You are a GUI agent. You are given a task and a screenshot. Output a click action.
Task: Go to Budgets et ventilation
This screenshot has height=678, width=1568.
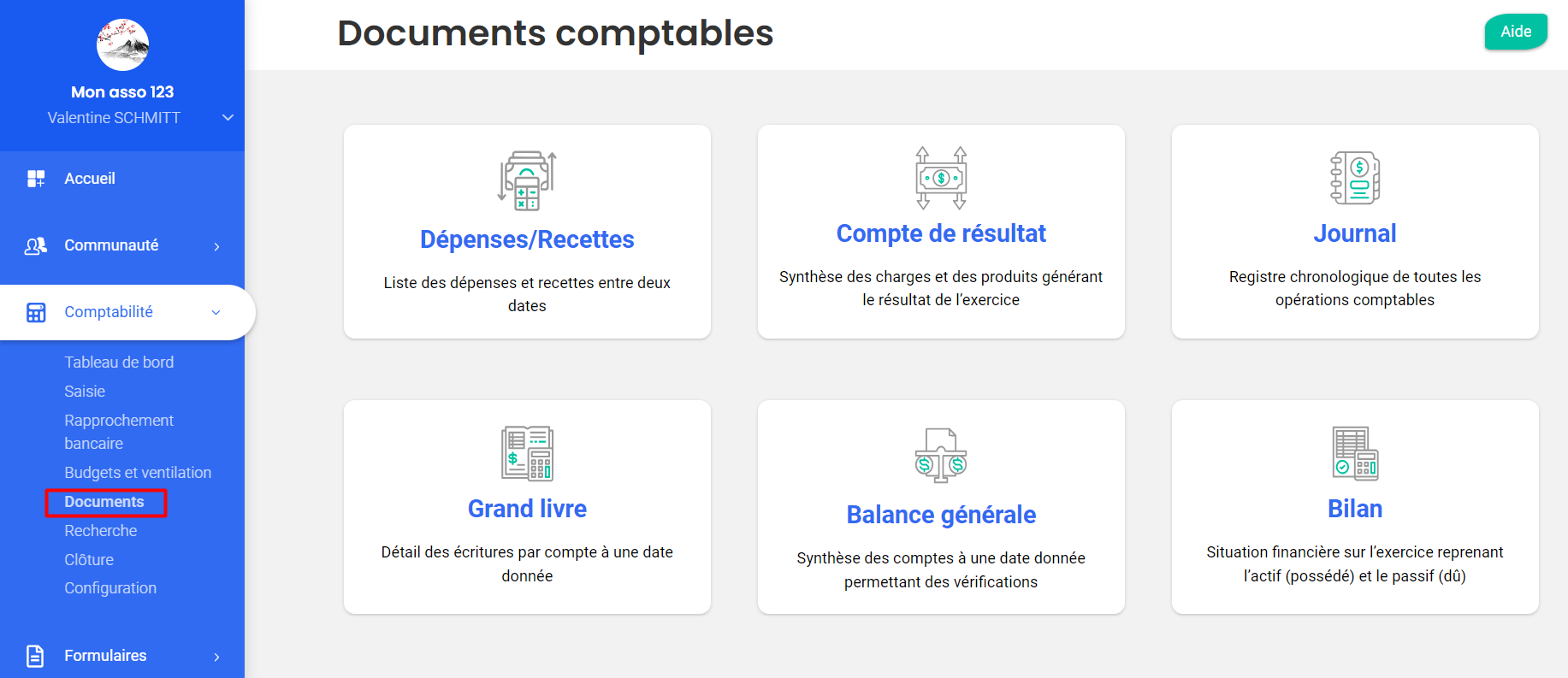(x=138, y=473)
